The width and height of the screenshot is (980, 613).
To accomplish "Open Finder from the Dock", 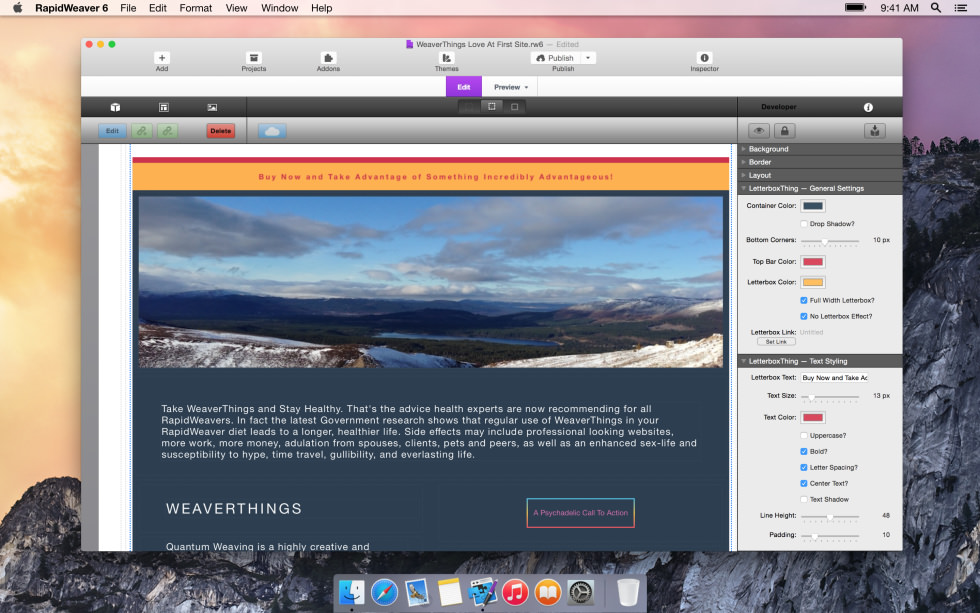I will 351,592.
